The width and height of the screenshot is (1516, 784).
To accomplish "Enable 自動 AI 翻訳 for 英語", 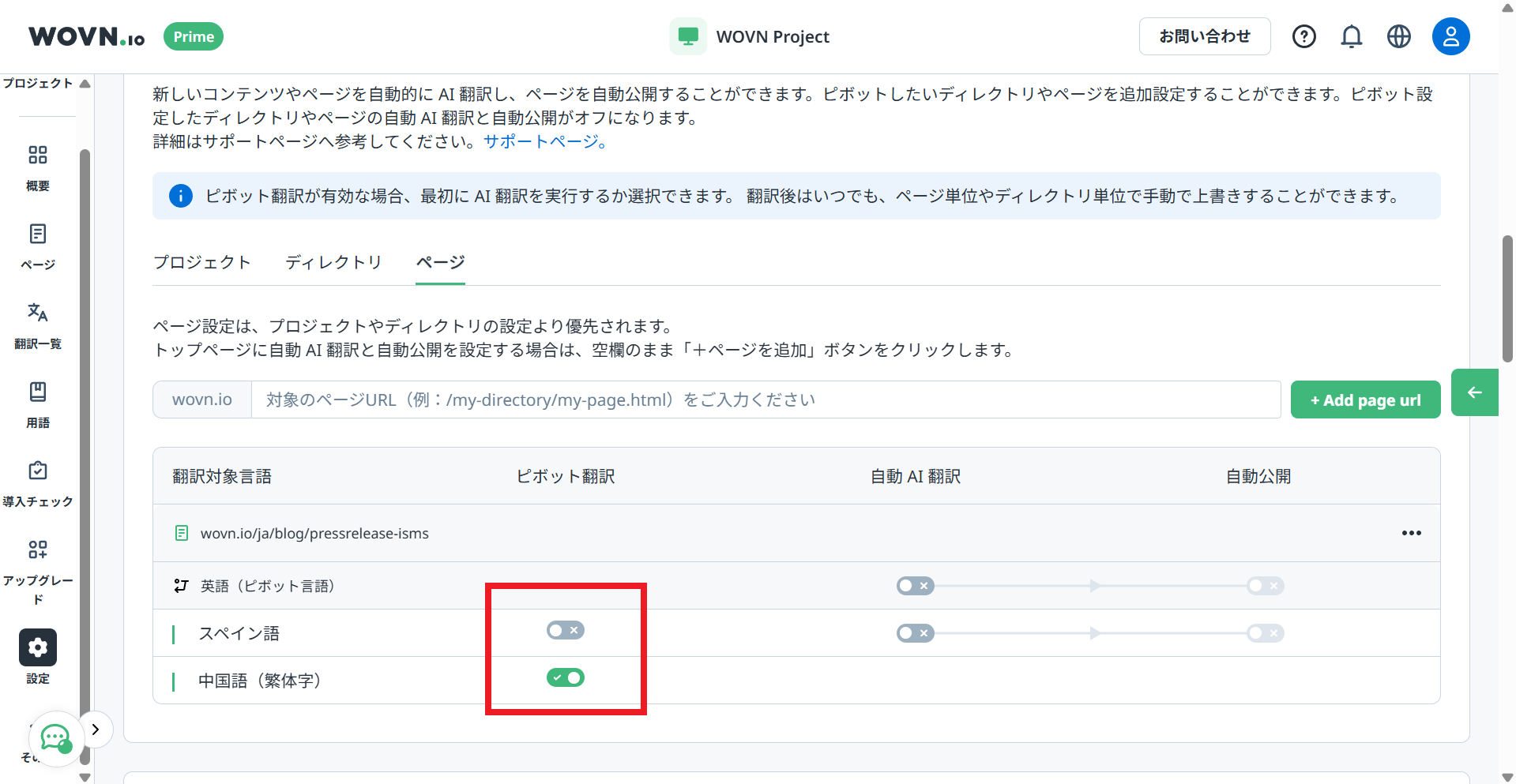I will 914,586.
